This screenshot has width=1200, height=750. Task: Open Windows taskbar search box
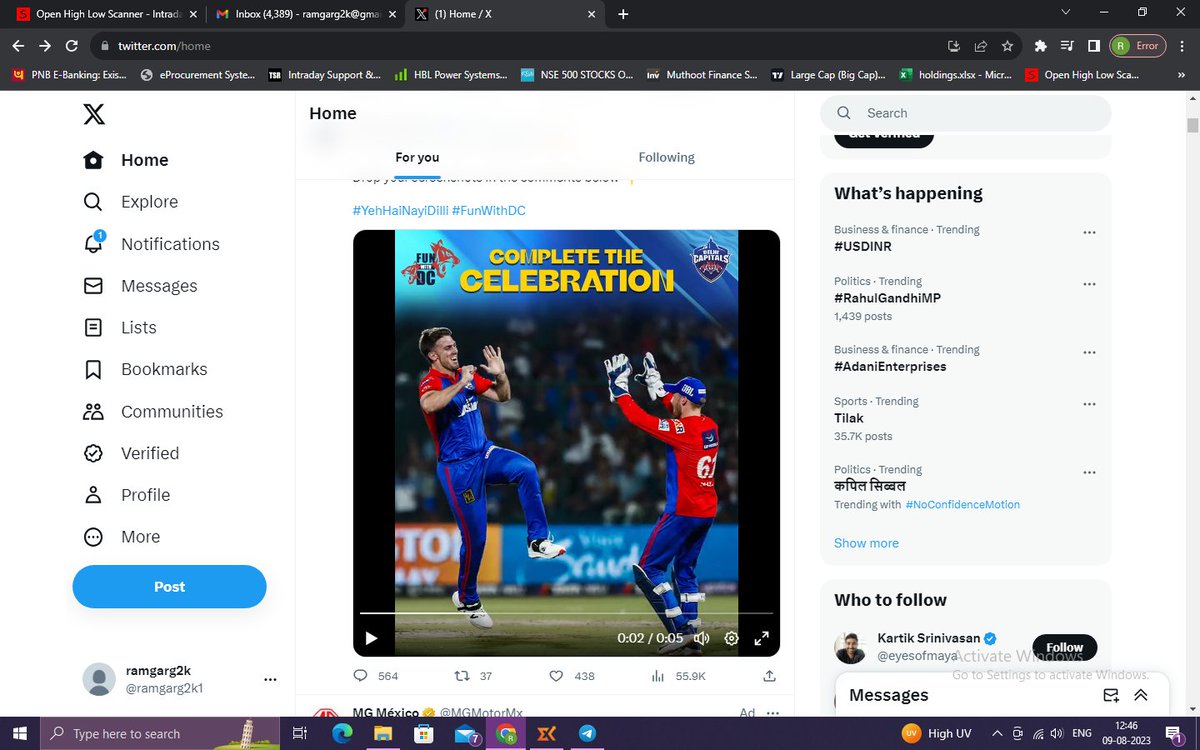(160, 734)
